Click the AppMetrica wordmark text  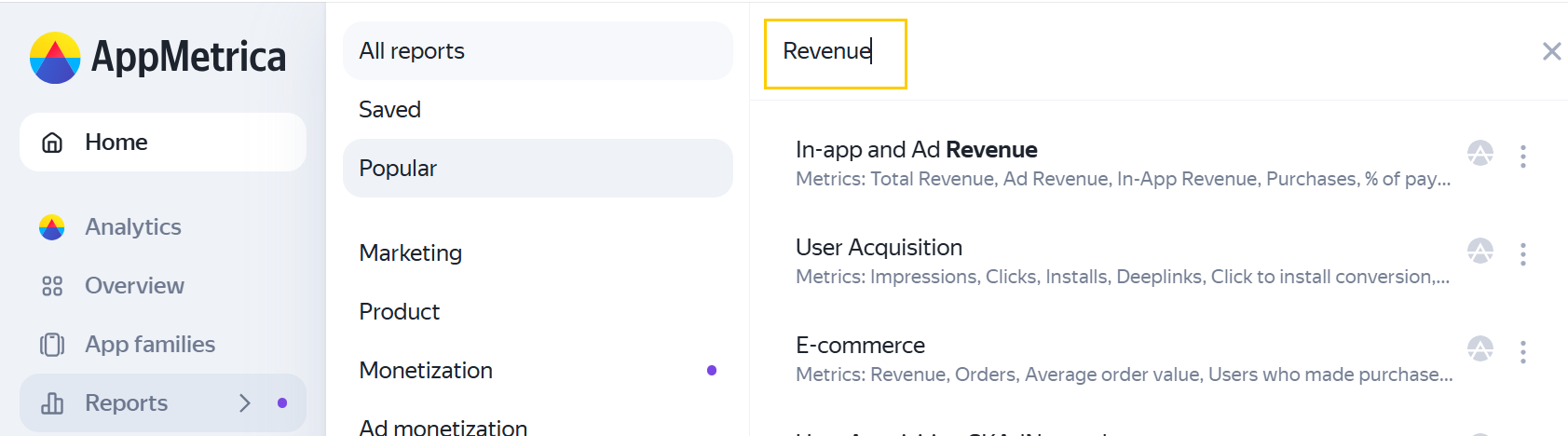coord(188,58)
